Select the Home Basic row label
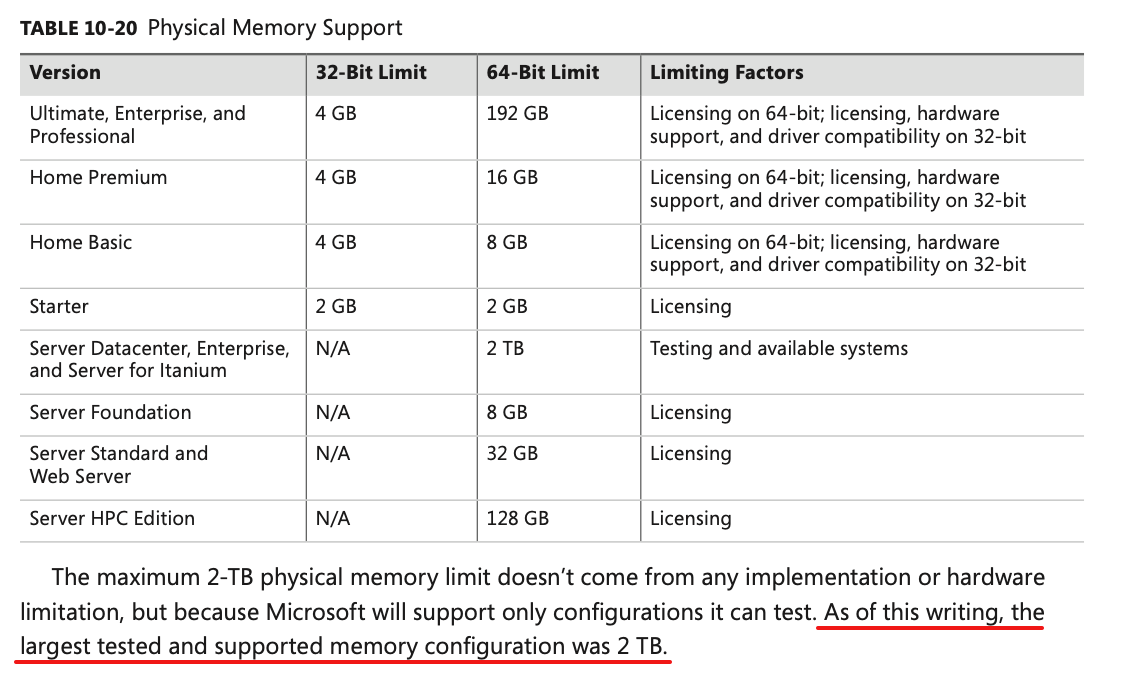The width and height of the screenshot is (1126, 674). click(80, 242)
